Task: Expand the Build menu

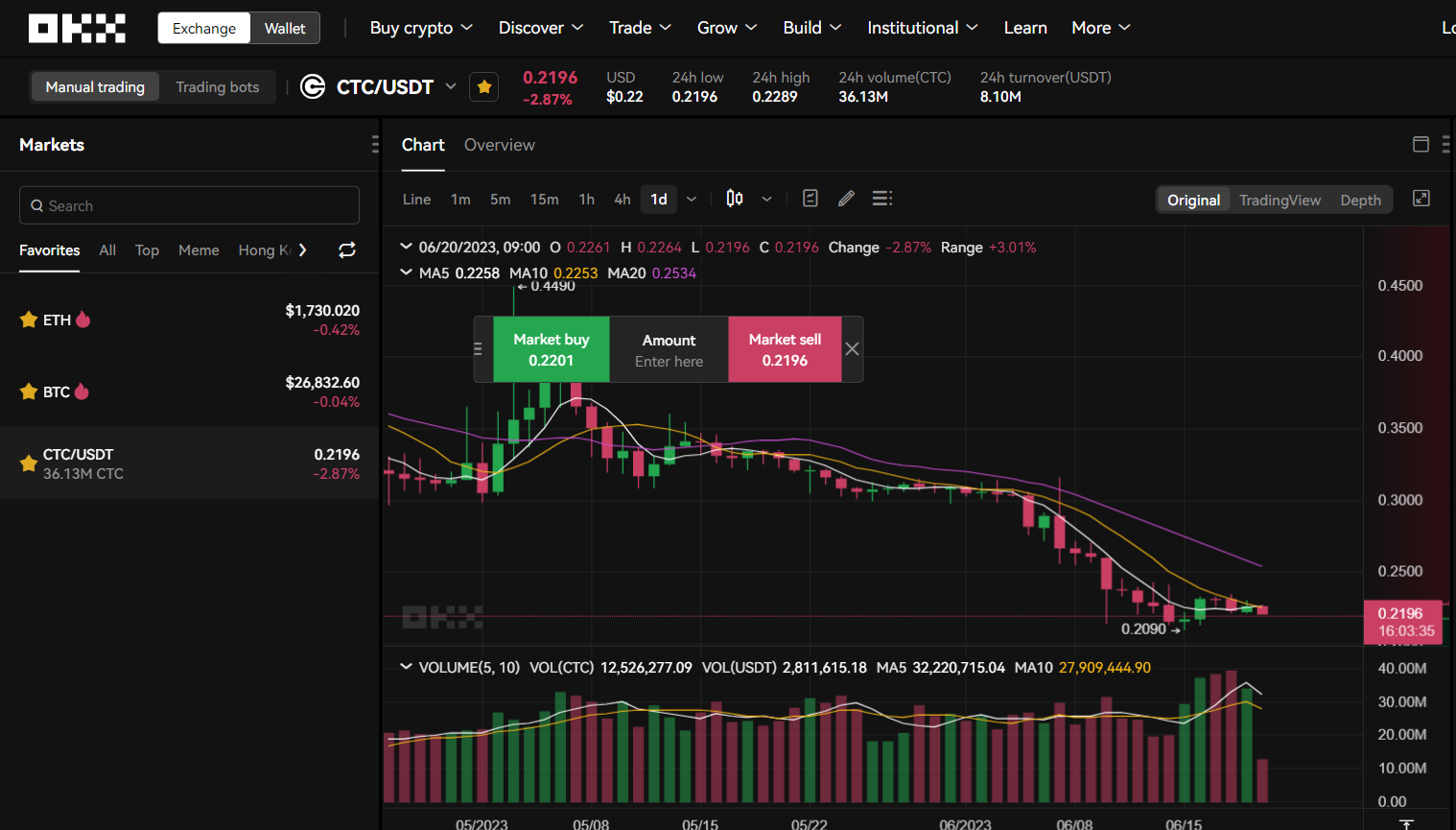Action: (x=811, y=28)
